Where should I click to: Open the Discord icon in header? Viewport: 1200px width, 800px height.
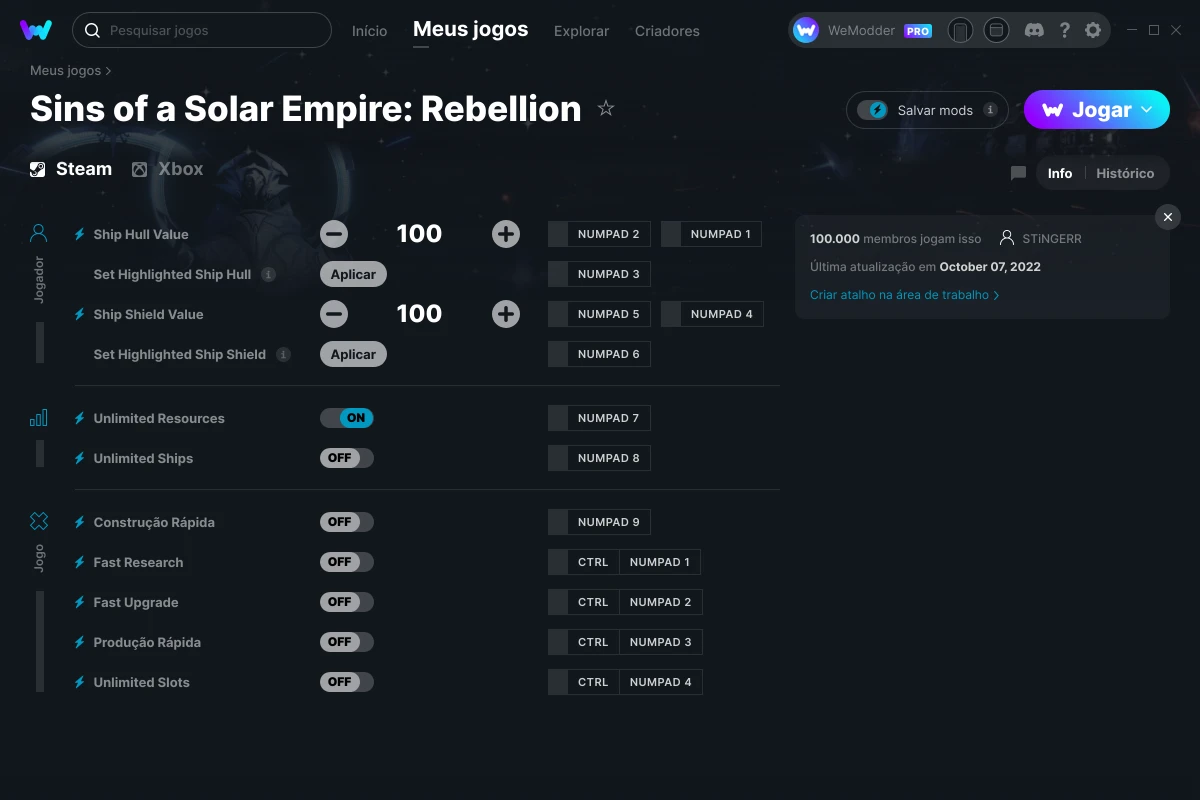coord(1035,30)
